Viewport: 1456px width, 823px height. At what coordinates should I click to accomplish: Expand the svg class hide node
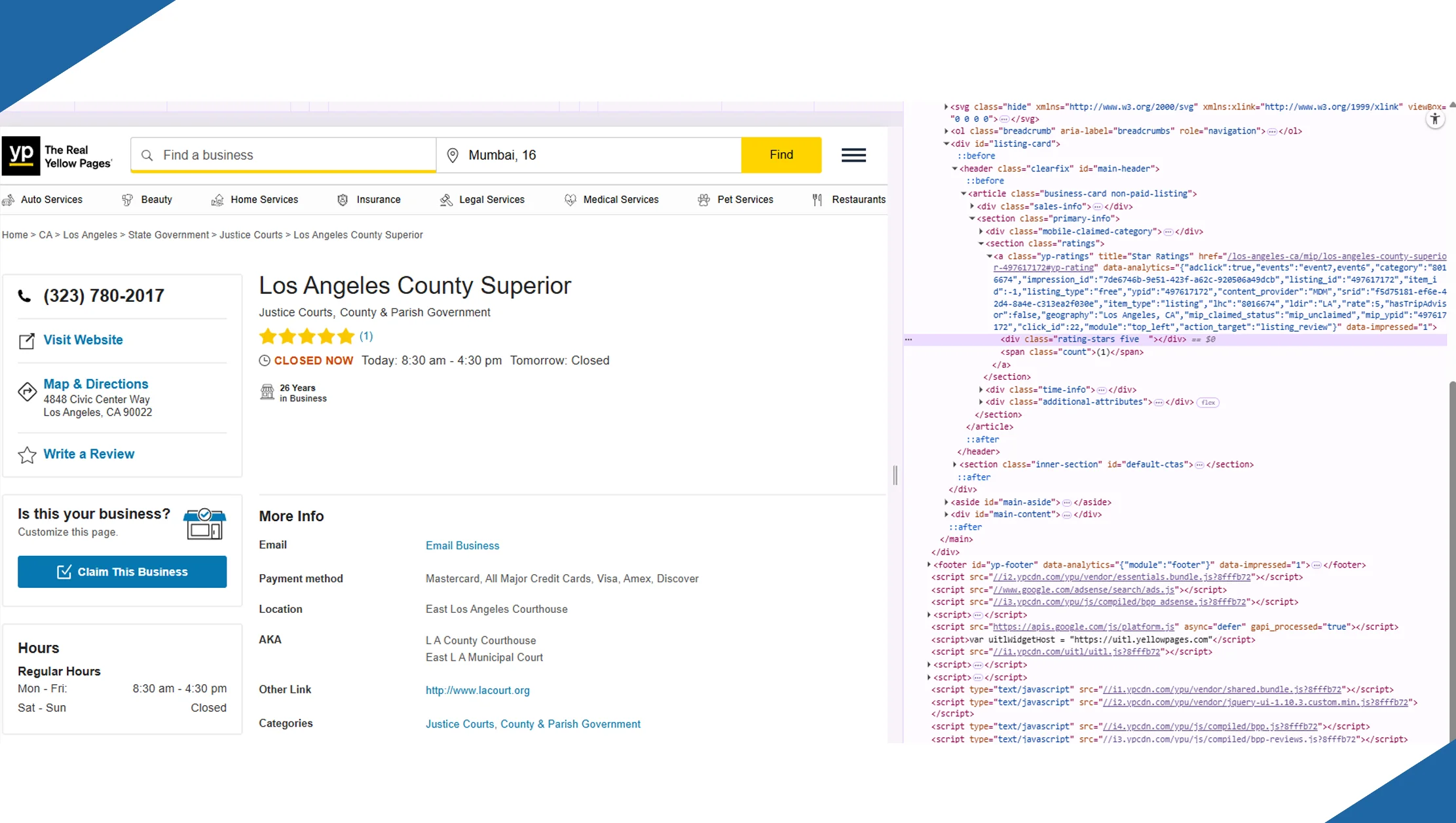coord(946,107)
